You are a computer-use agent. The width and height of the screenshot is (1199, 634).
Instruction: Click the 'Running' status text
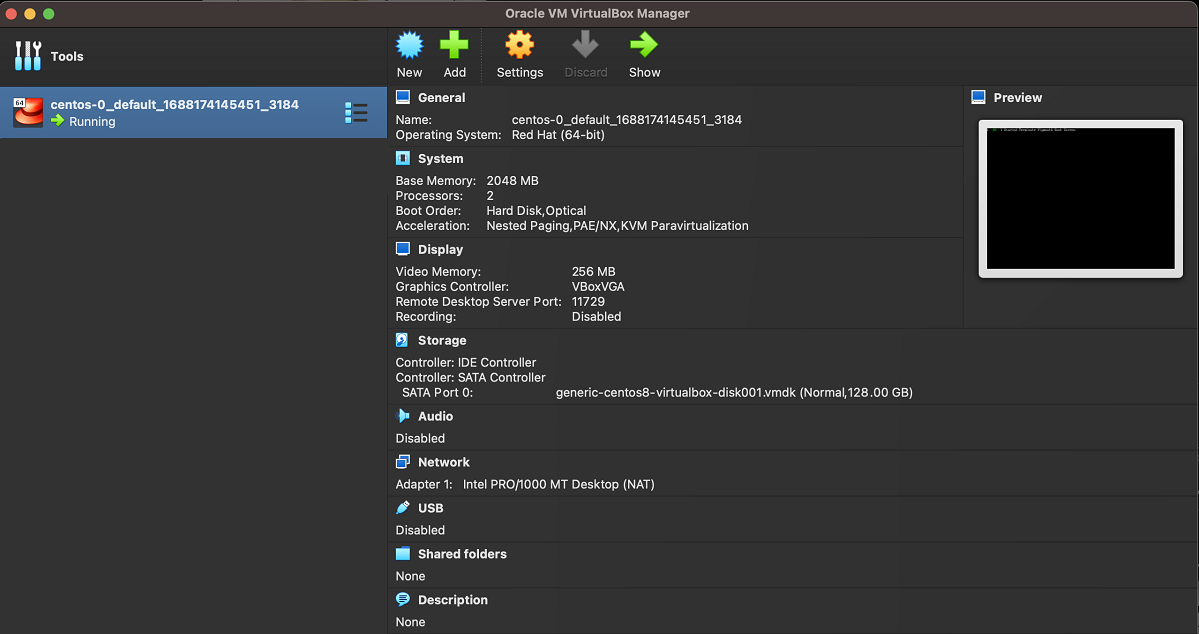(x=93, y=122)
